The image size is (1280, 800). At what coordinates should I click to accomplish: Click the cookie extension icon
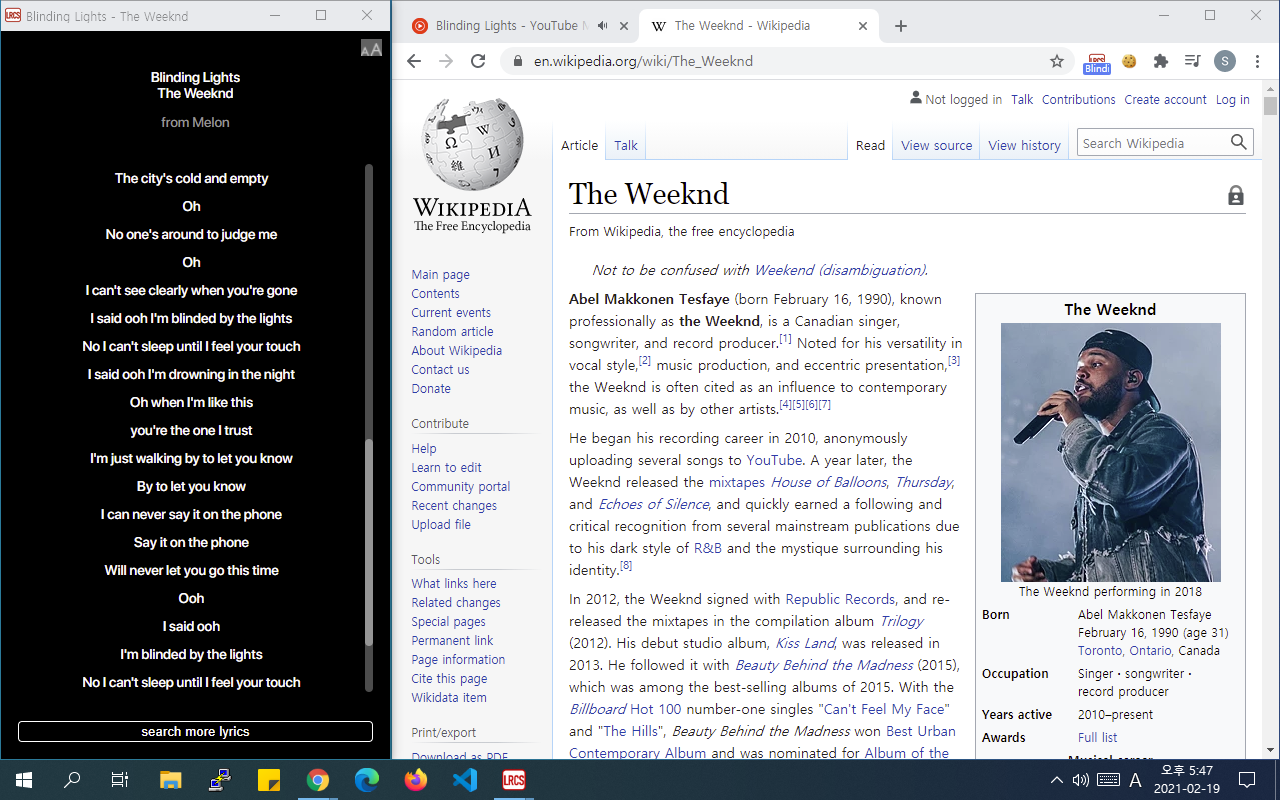pos(1129,61)
